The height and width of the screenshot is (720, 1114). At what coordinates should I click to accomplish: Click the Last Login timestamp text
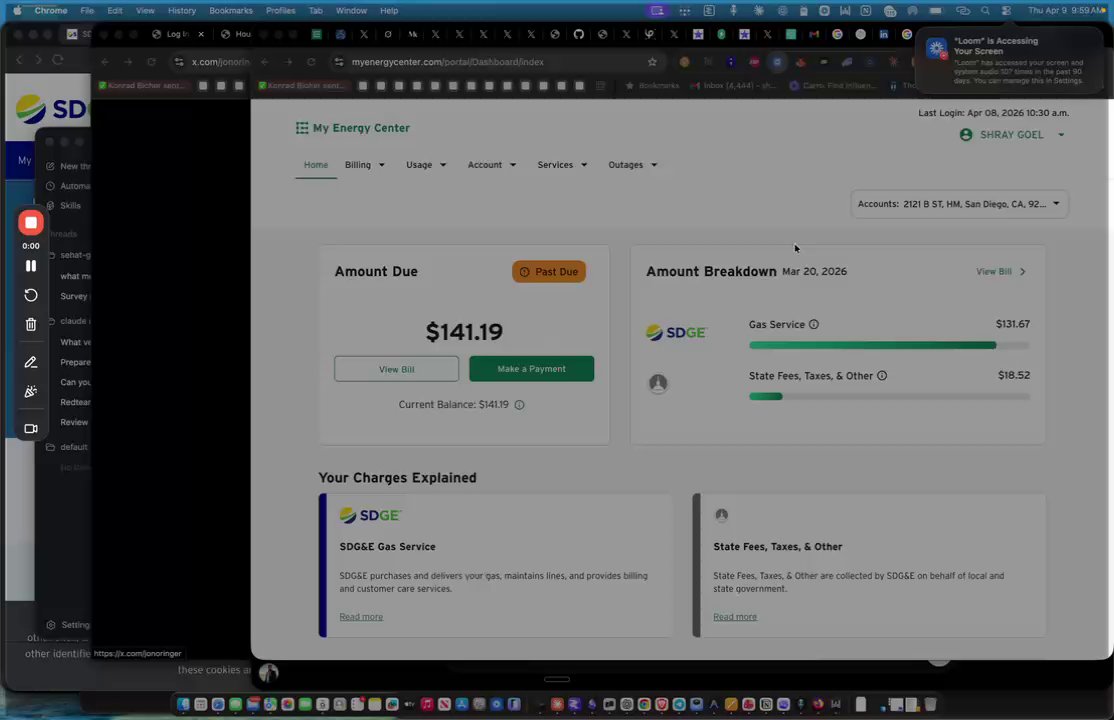pos(993,113)
